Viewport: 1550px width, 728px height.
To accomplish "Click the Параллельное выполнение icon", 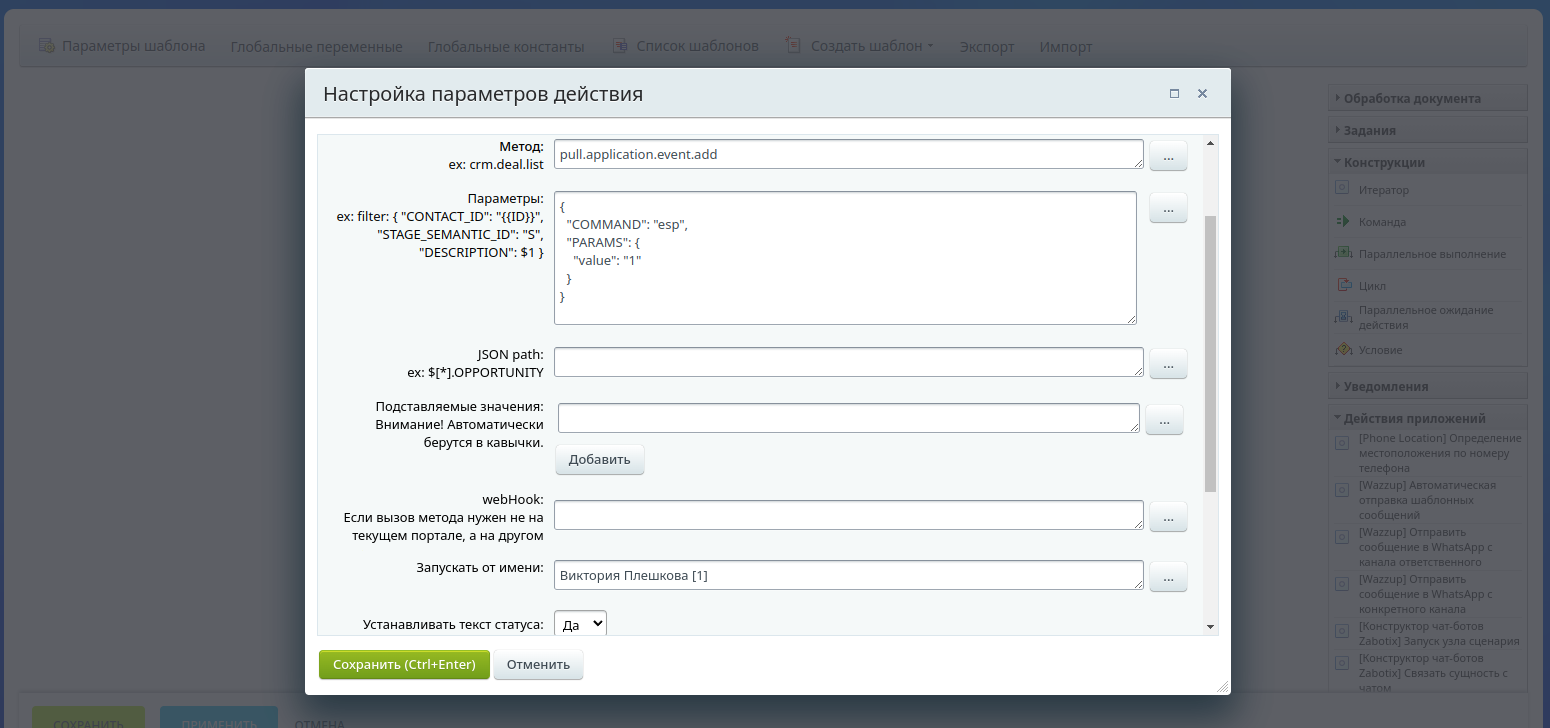I will [x=1342, y=253].
